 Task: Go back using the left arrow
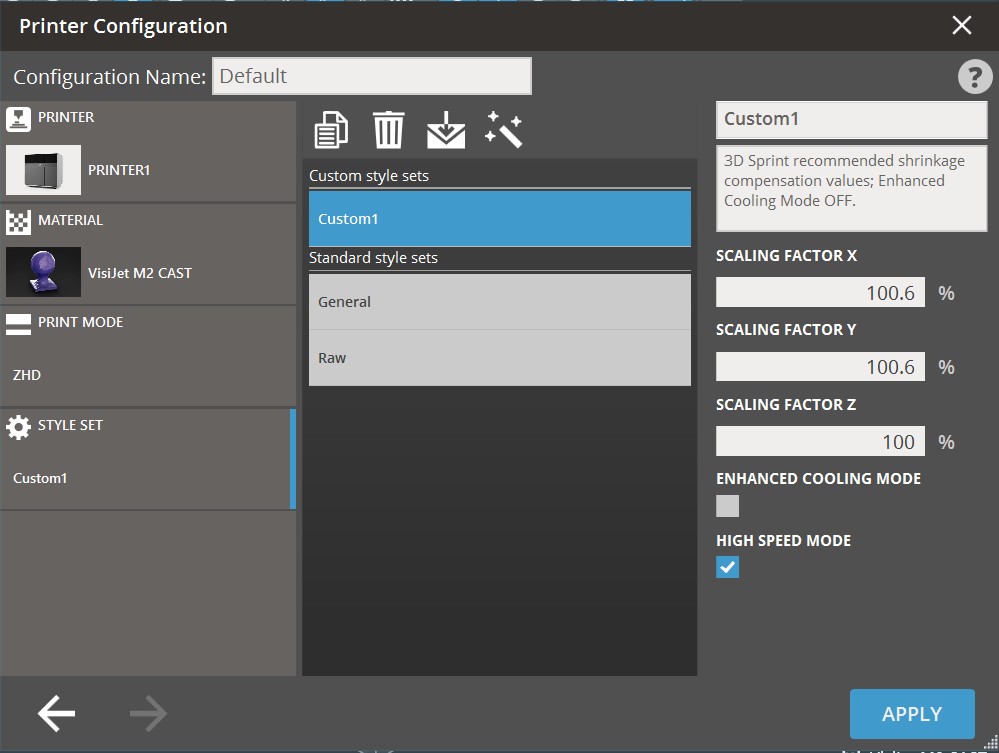pos(56,713)
